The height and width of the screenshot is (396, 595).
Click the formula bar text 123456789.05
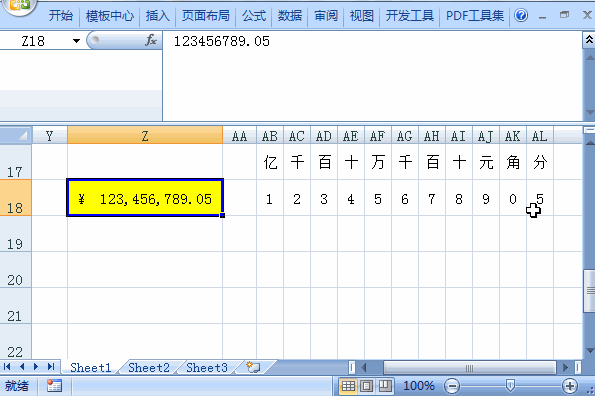pos(222,41)
